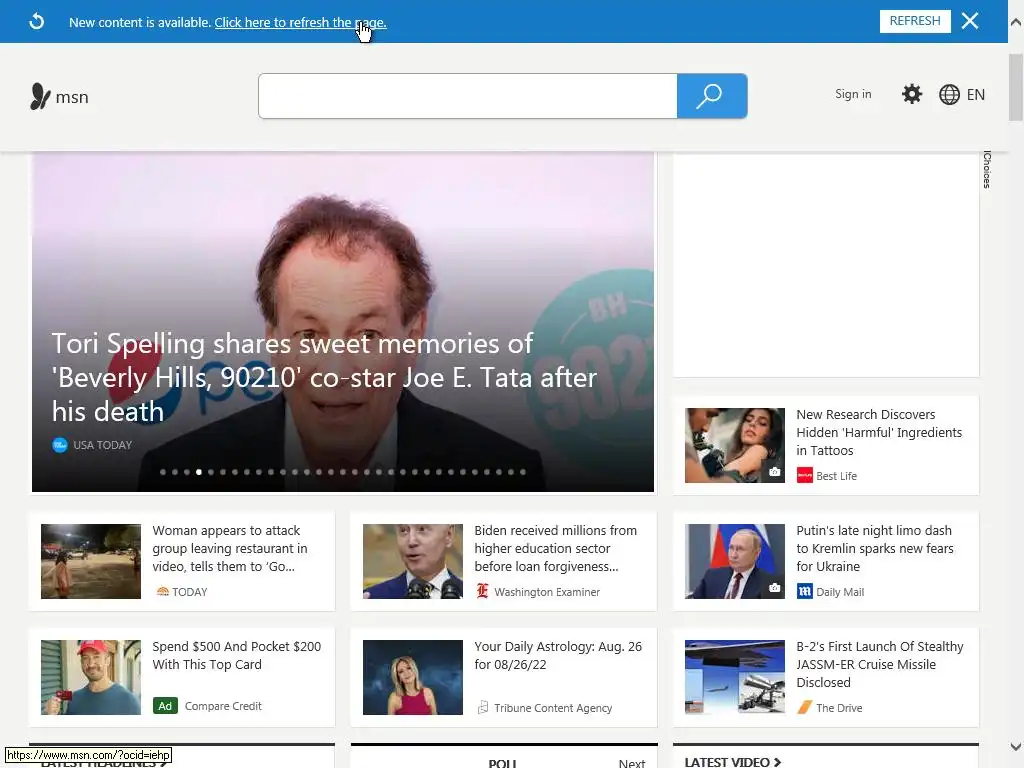
Task: Read 'B-2's First Launch Of Stealthy JASSM-ER' story
Action: pyautogui.click(x=880, y=664)
